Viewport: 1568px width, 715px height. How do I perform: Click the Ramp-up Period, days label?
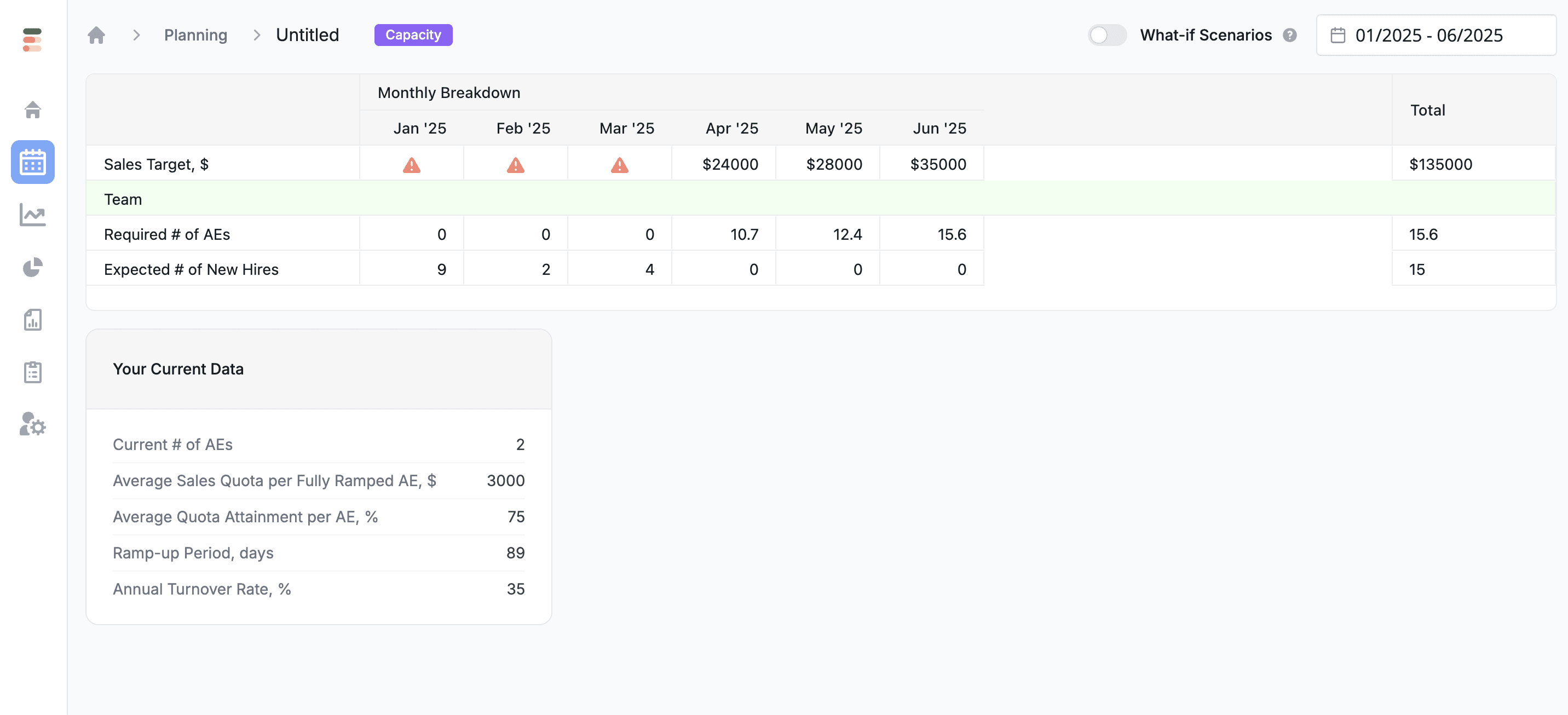(193, 552)
